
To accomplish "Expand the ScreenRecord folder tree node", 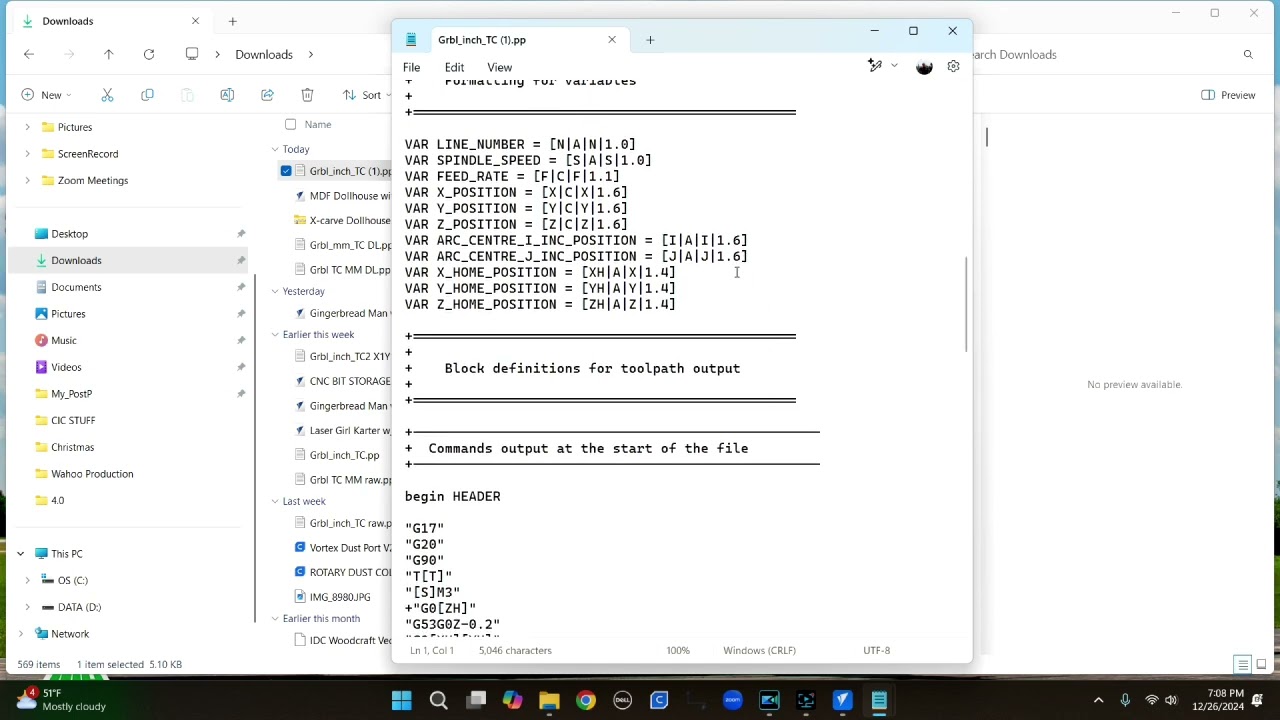I will (x=27, y=154).
